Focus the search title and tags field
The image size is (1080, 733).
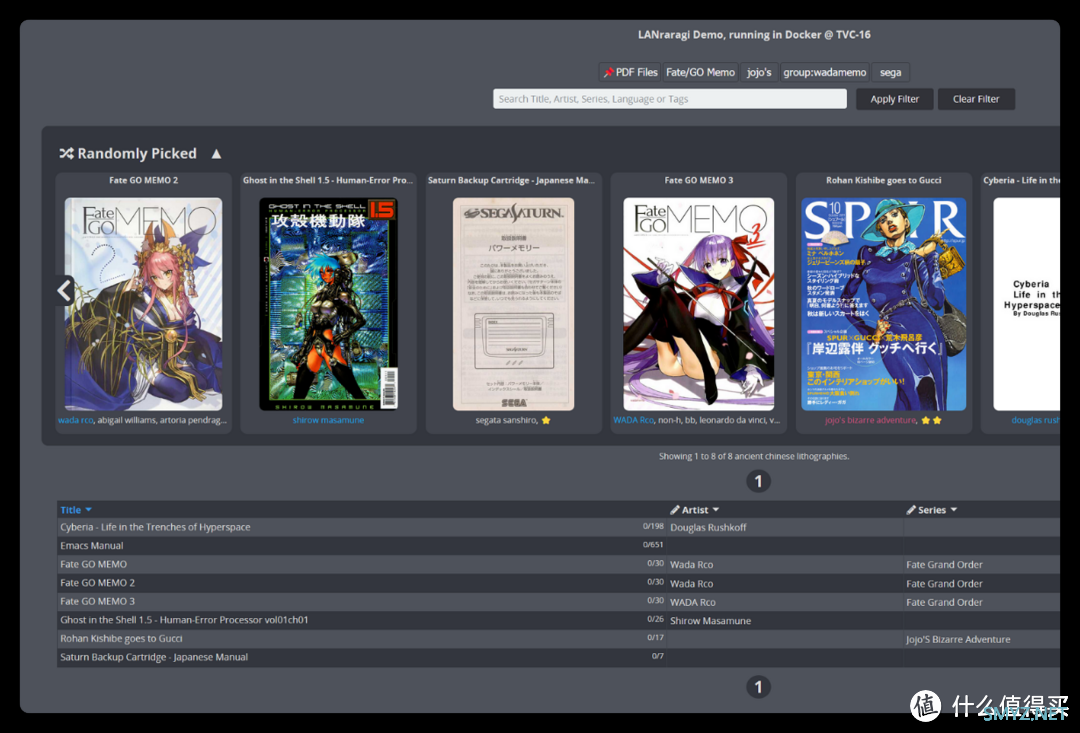(669, 99)
